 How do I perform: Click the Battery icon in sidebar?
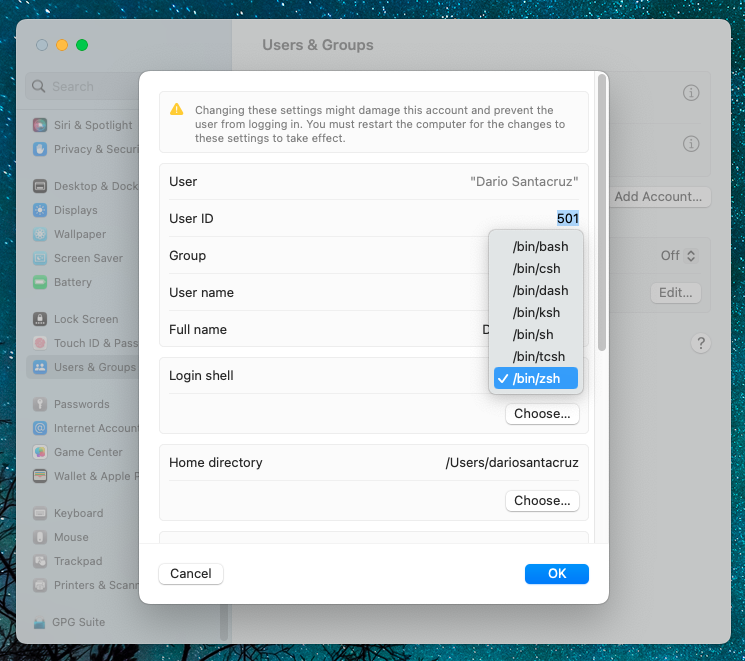[40, 282]
